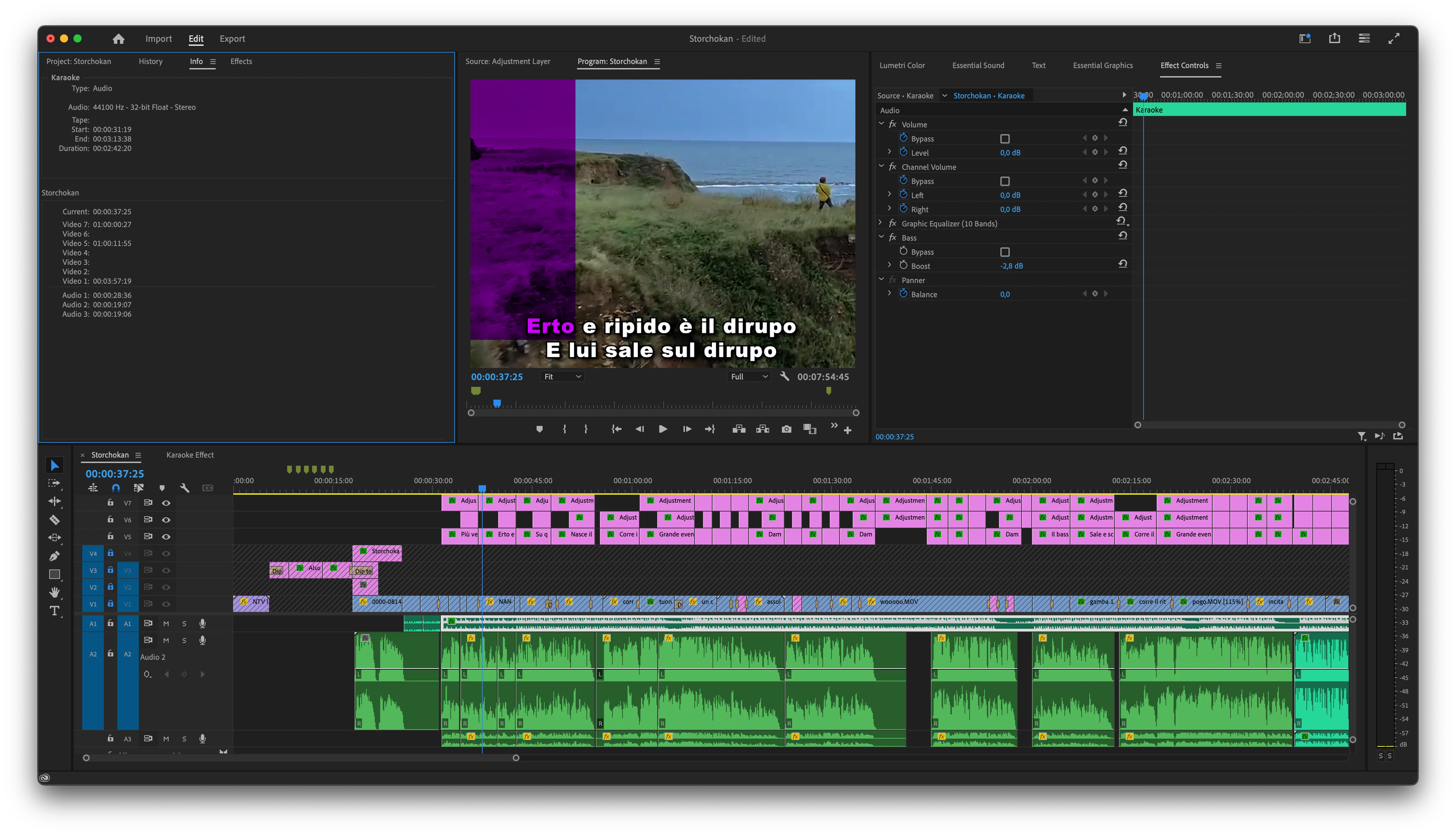The image size is (1456, 835).
Task: Mute the A1 audio track
Action: pyautogui.click(x=166, y=623)
